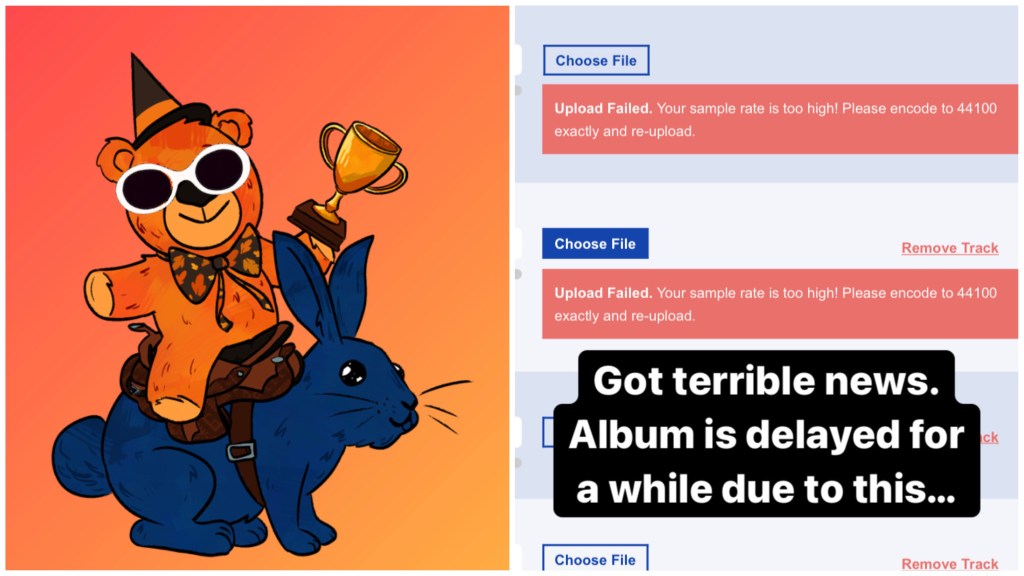Click Remove Track beside the solid blue button
Screen dimensions: 1024x576
click(x=950, y=248)
